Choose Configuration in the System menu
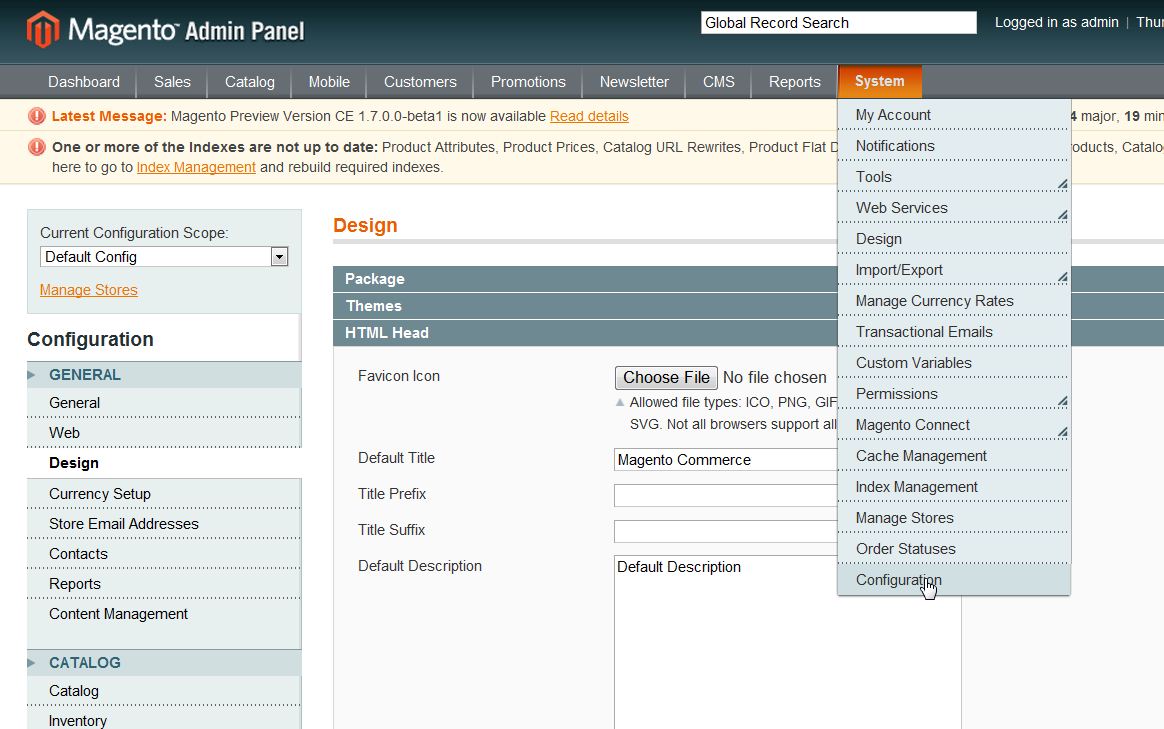This screenshot has height=729, width=1164. pos(898,580)
